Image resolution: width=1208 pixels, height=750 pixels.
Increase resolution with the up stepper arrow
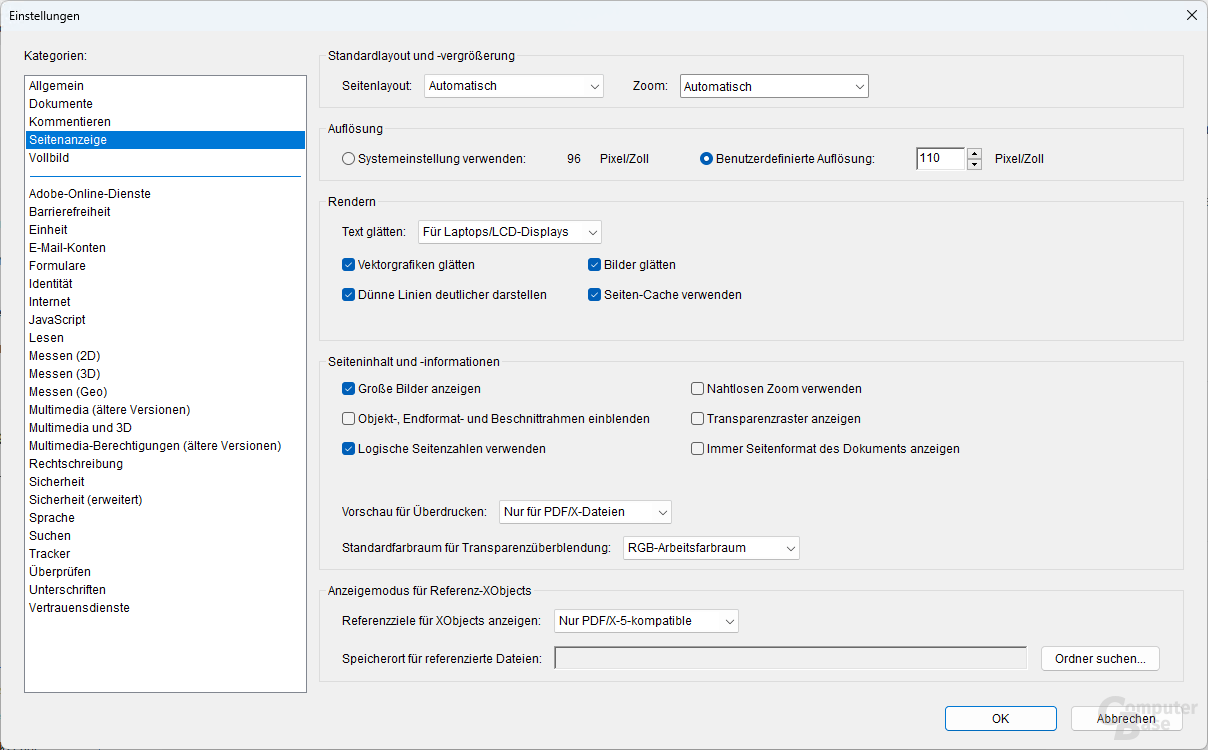coord(975,153)
